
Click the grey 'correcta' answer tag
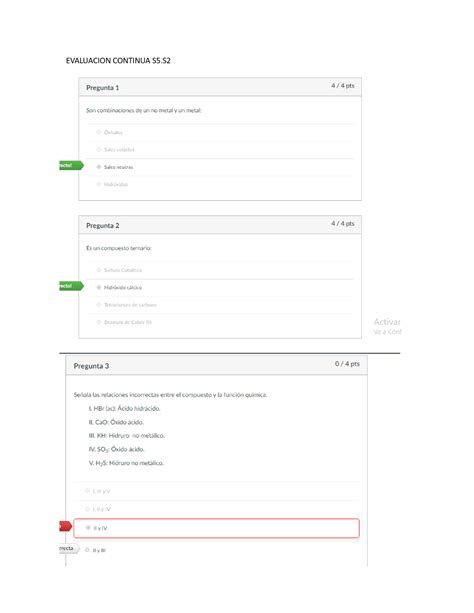[x=69, y=548]
